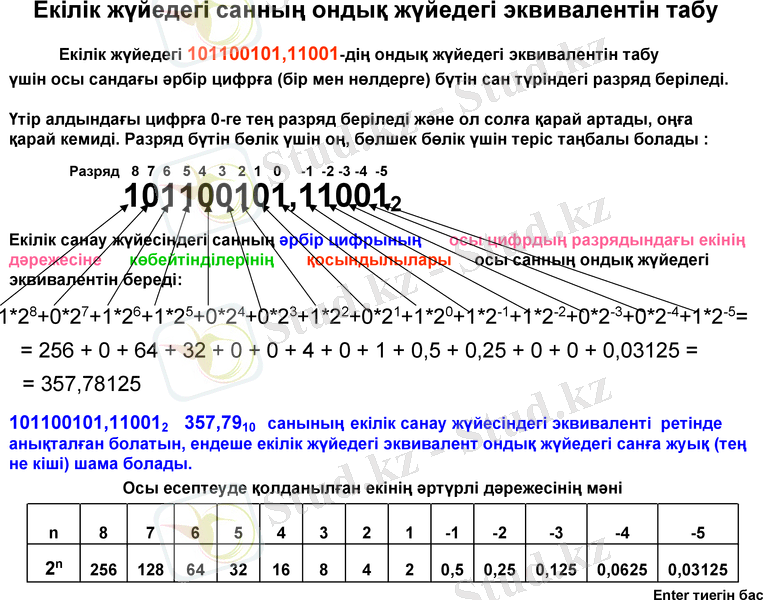Click the term 1*2⁻⁵ ending the formula
The width and height of the screenshot is (763, 600).
713,316
